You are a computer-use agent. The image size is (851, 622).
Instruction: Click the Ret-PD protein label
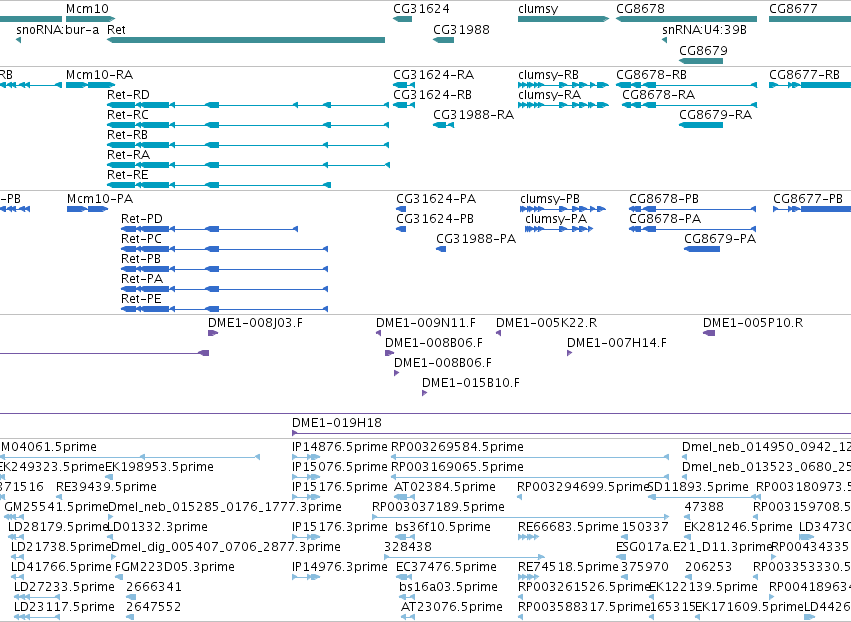click(x=142, y=219)
